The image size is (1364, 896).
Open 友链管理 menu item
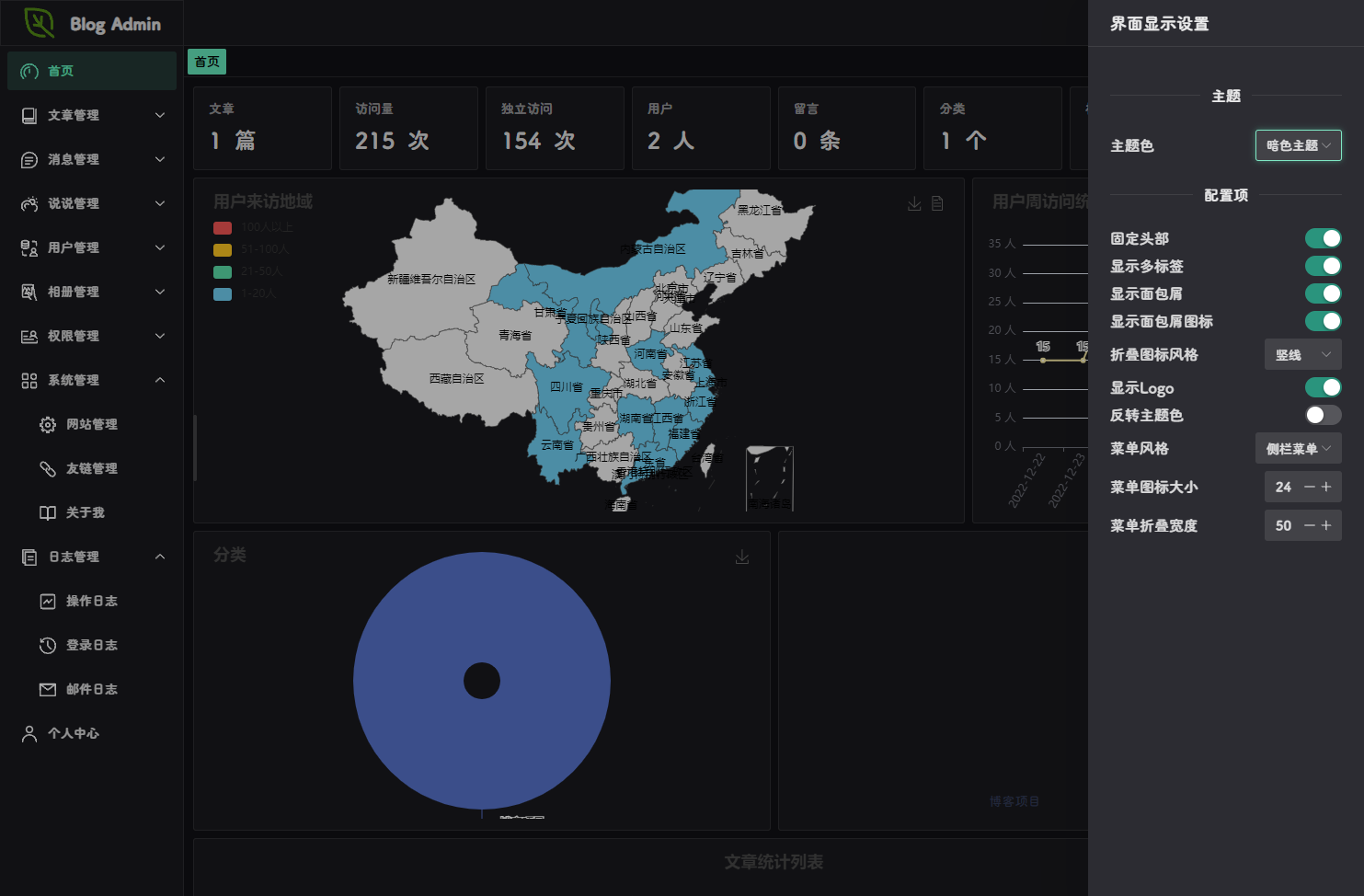(x=92, y=468)
